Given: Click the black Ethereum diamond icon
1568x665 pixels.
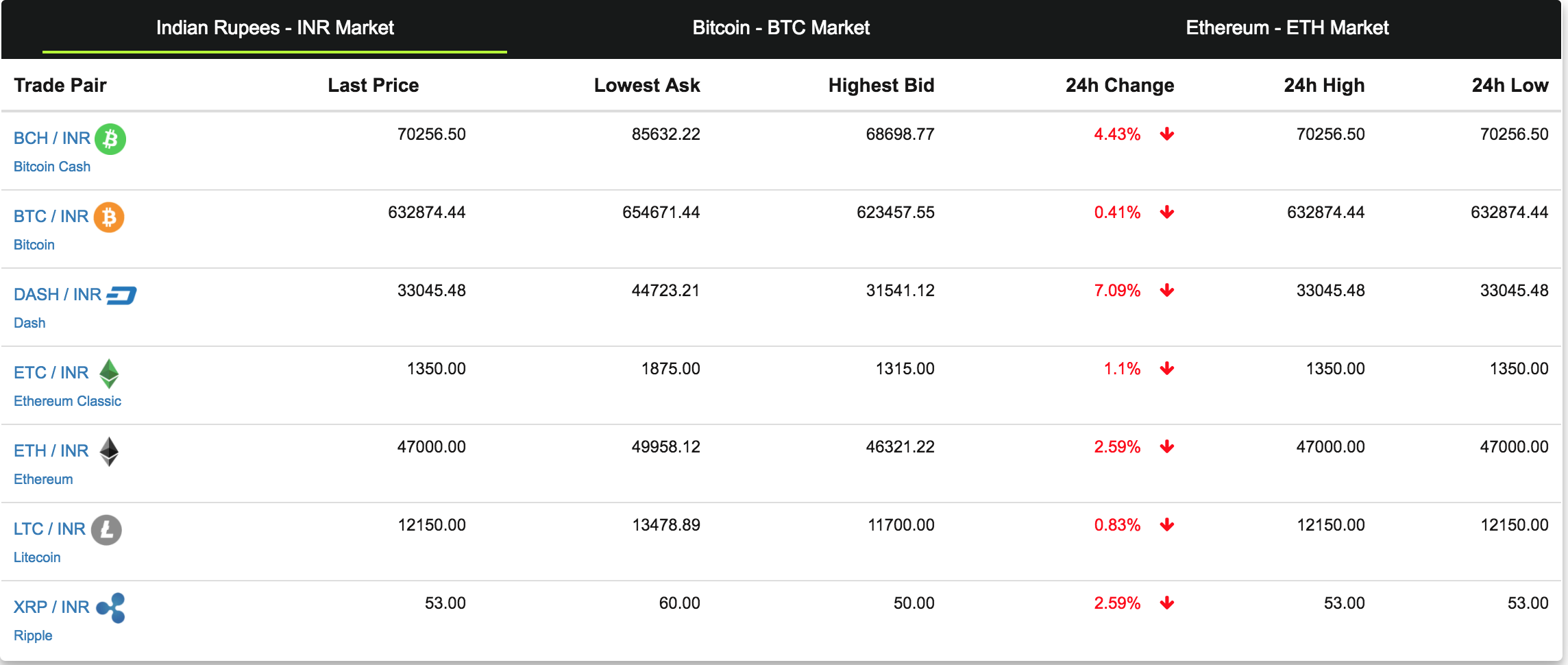Looking at the screenshot, I should tap(109, 452).
